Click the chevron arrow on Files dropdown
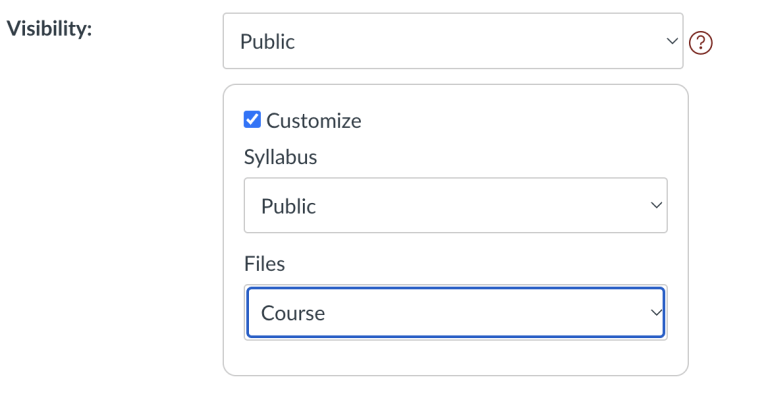 (x=656, y=313)
